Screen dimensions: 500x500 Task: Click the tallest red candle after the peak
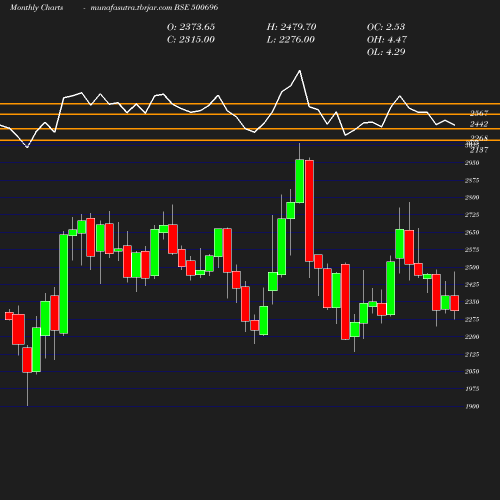coord(309,211)
